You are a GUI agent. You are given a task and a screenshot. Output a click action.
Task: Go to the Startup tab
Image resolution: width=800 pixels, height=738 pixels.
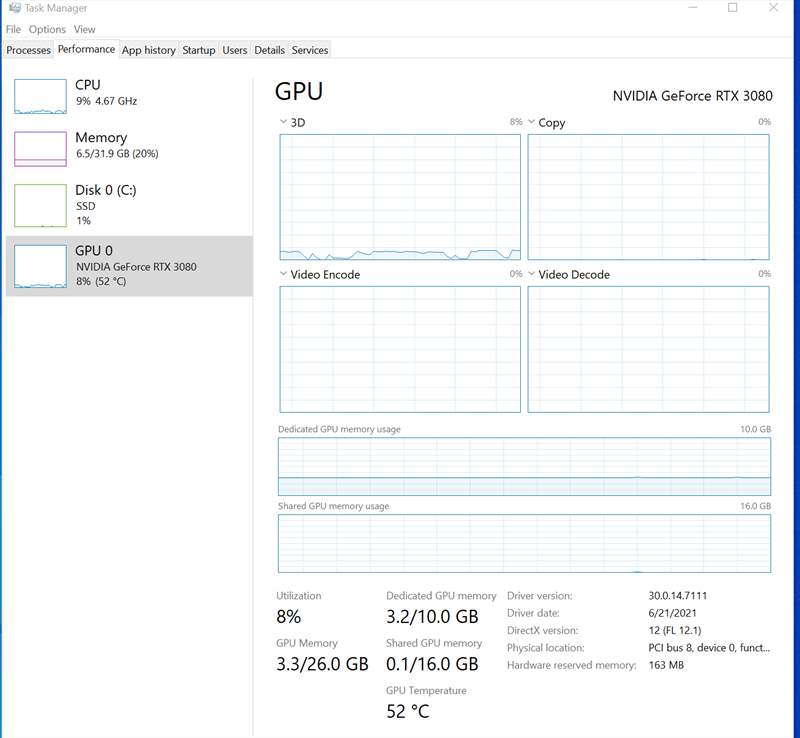click(x=198, y=50)
